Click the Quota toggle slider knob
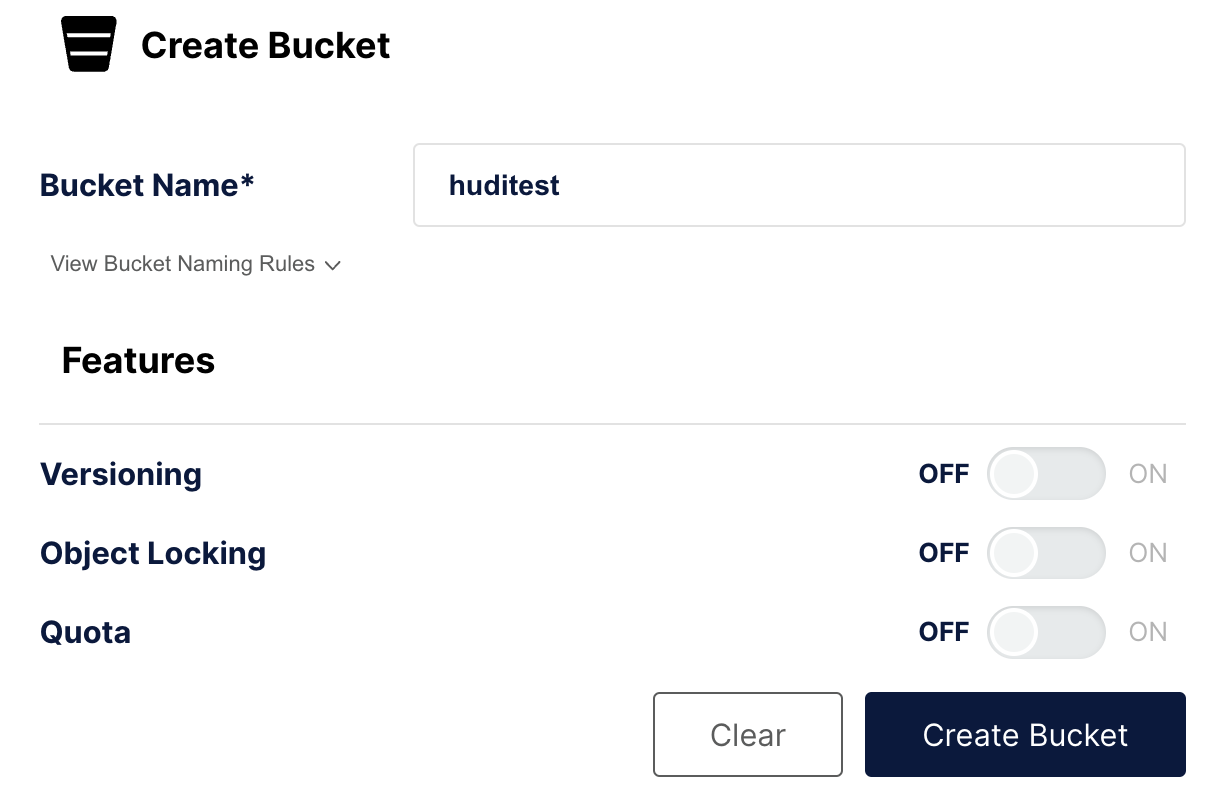The height and width of the screenshot is (788, 1206). [1013, 632]
